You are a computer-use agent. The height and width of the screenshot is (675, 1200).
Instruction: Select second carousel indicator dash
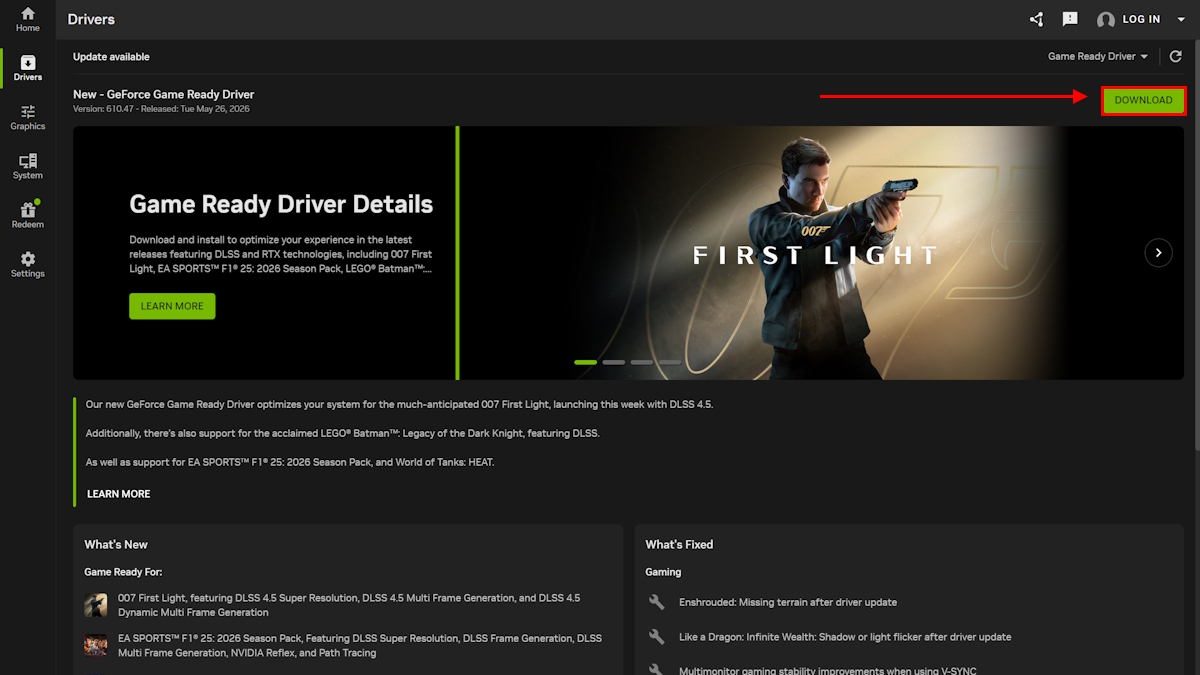pos(614,362)
